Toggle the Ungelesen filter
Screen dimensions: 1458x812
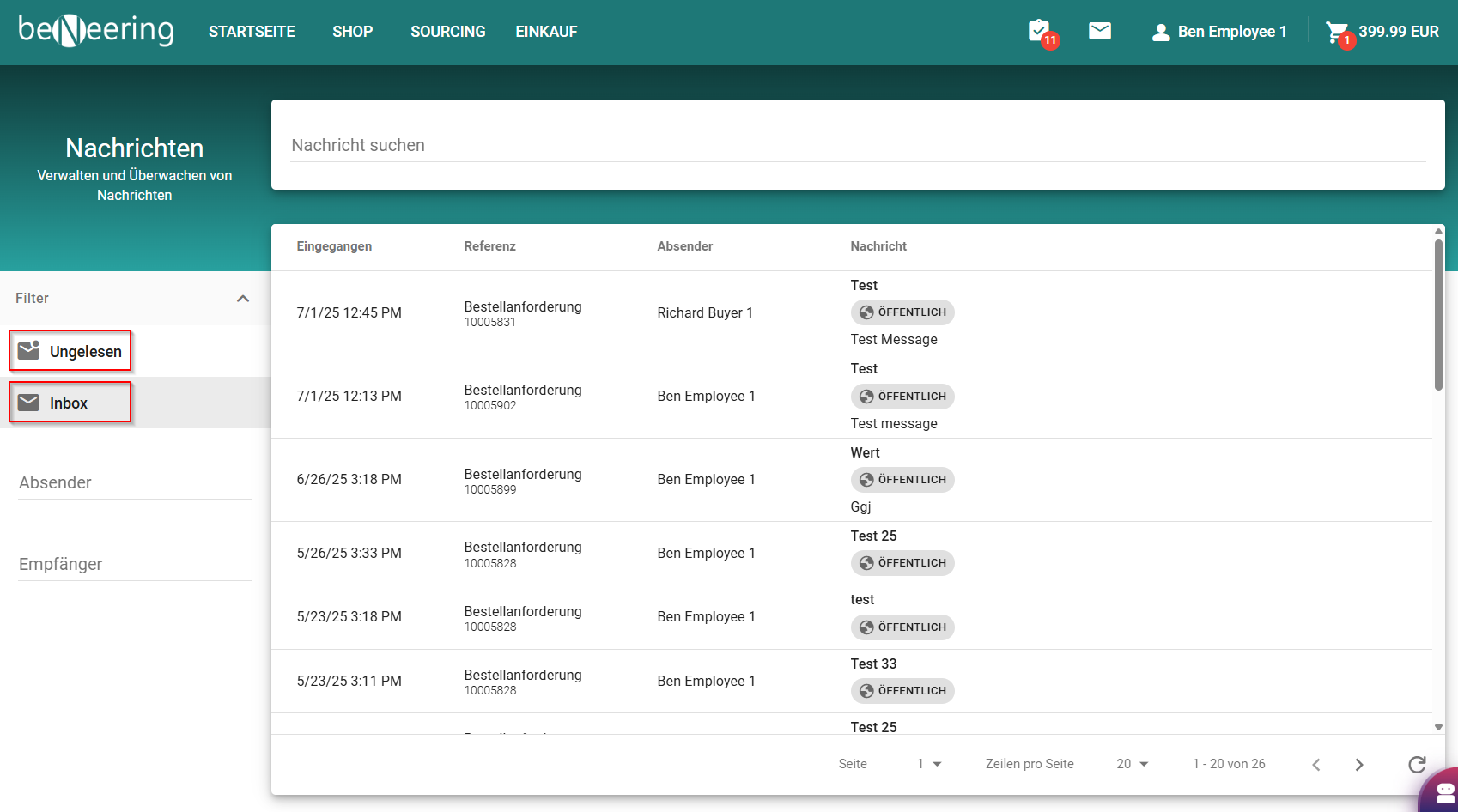click(x=70, y=351)
